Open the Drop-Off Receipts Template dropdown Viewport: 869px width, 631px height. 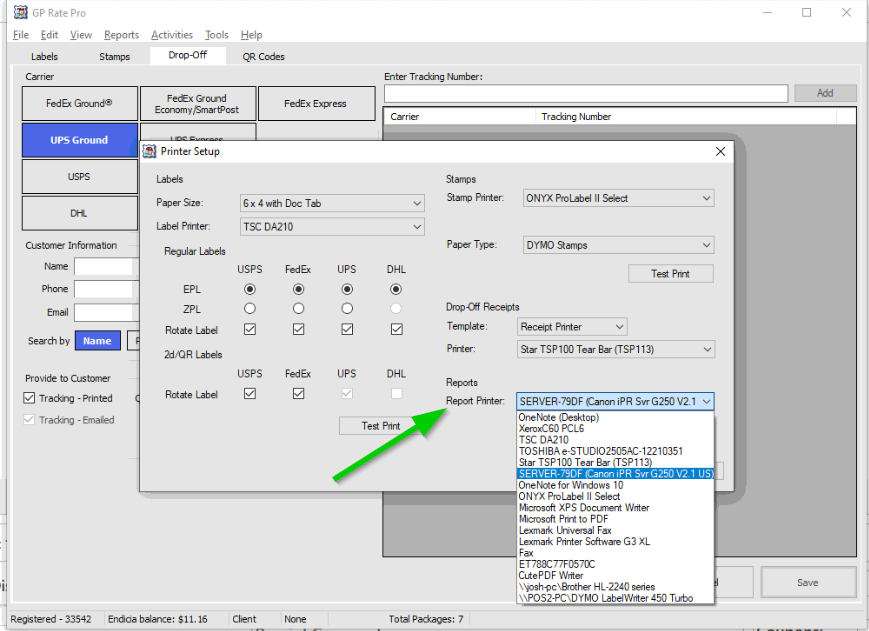(571, 327)
